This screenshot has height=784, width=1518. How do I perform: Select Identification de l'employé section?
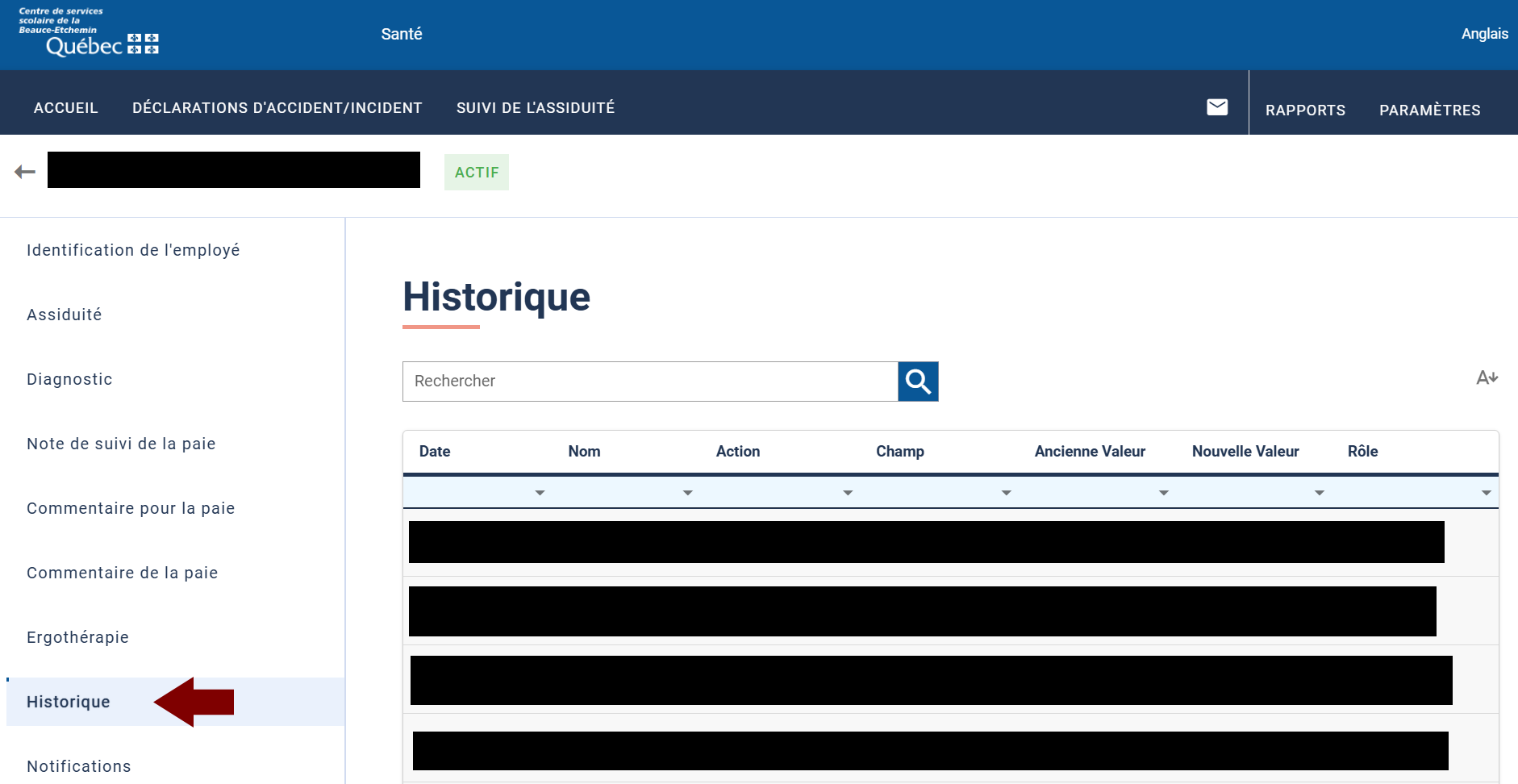coord(133,250)
